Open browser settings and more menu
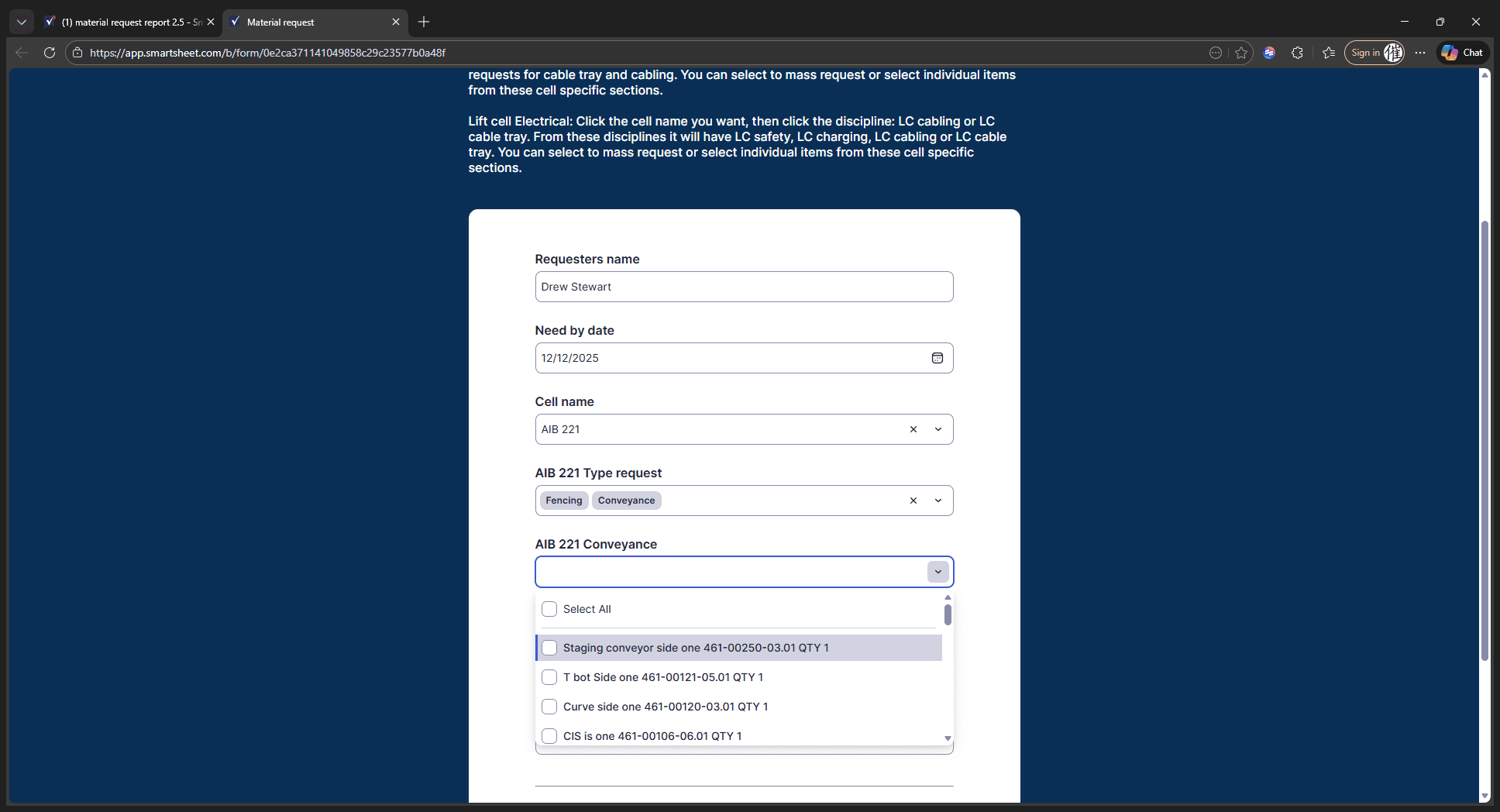The image size is (1500, 812). click(1419, 53)
